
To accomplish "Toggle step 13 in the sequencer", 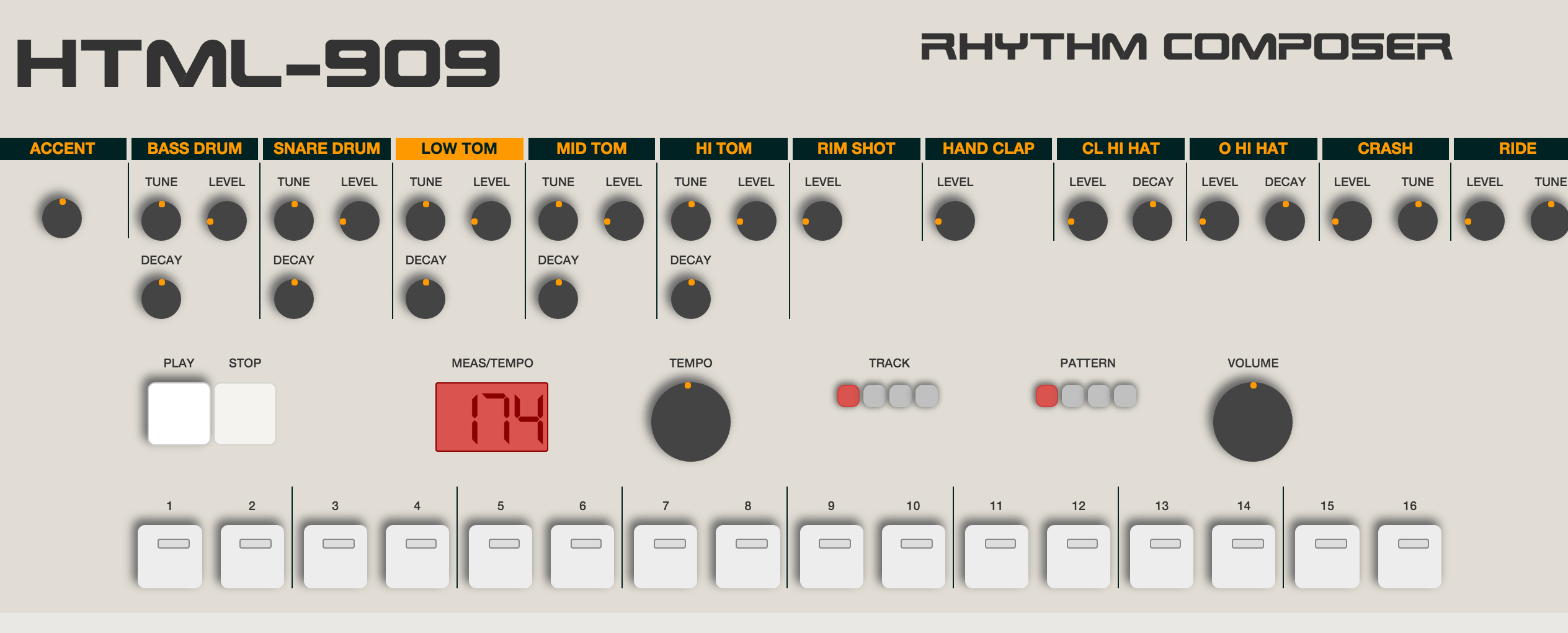I will [1162, 557].
